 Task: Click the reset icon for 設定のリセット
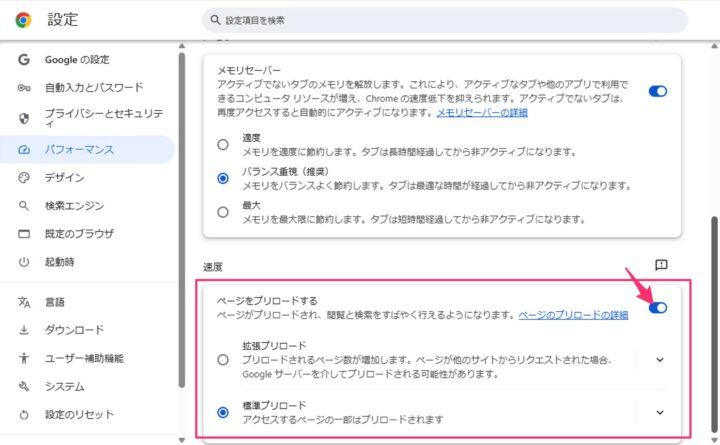[24, 415]
